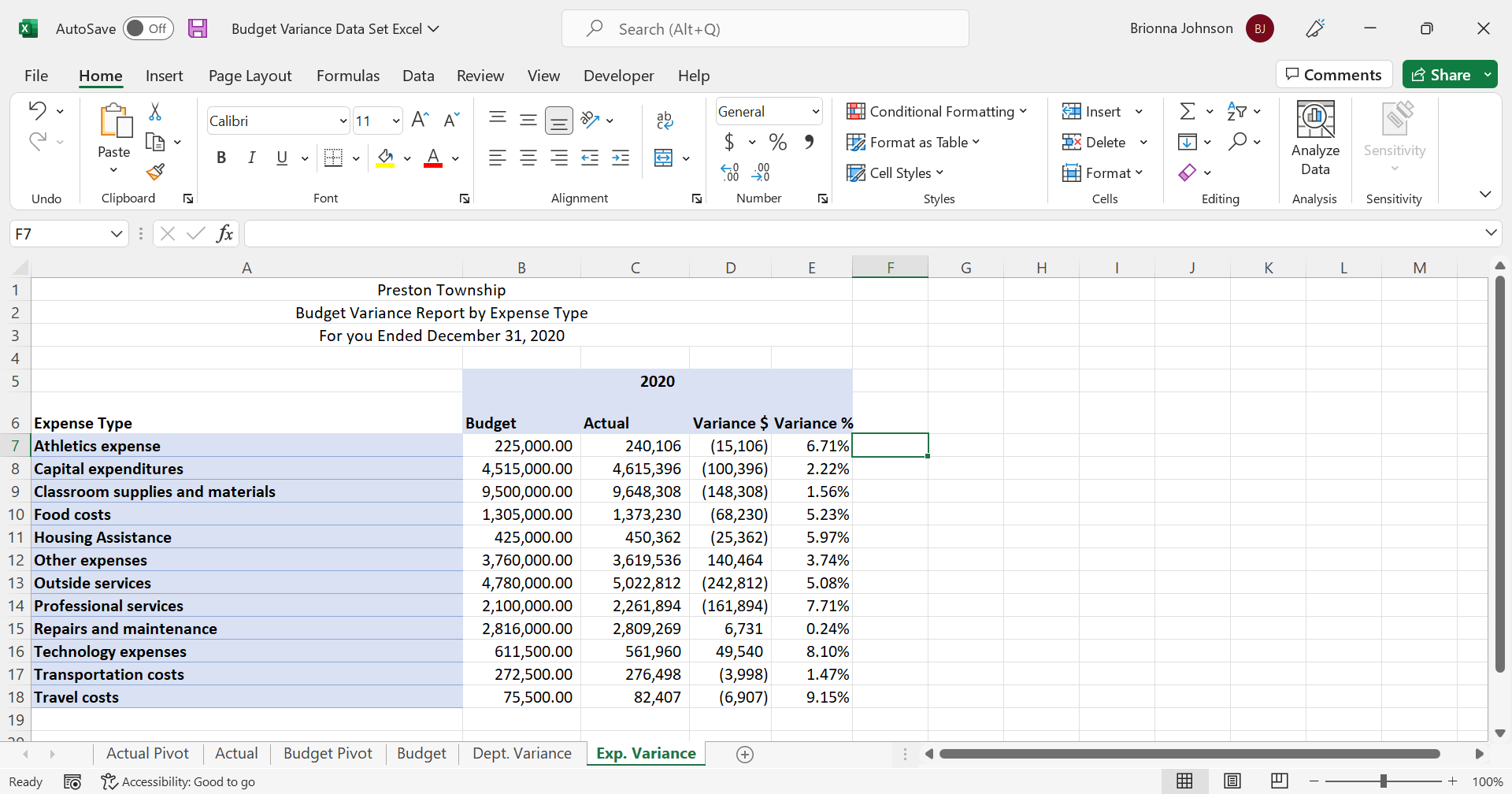Open the Calibri font name dropdown
Screen dimensions: 1512x794
pos(343,121)
